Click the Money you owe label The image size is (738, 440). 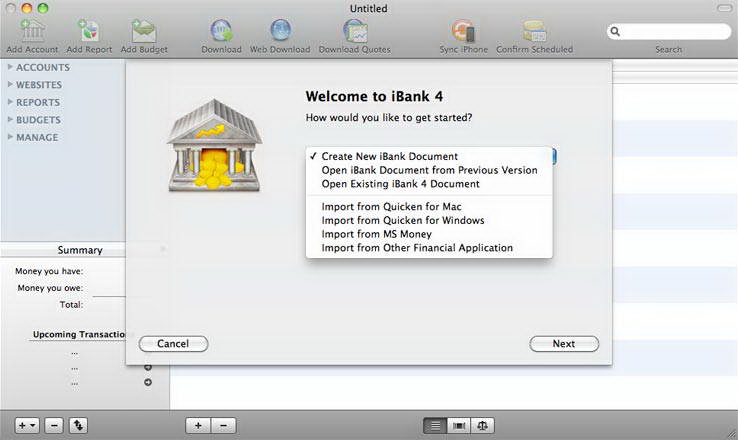(x=50, y=288)
